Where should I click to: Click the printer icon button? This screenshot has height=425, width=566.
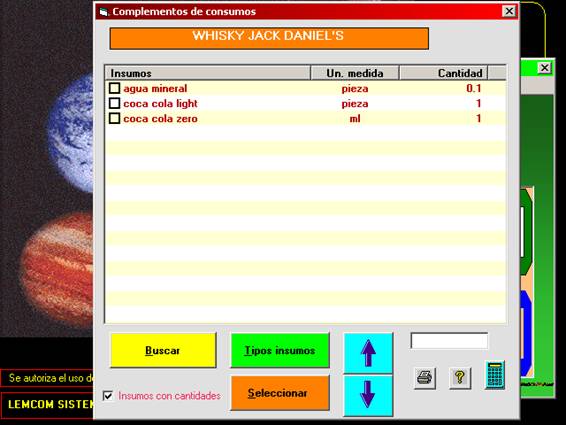[x=424, y=378]
